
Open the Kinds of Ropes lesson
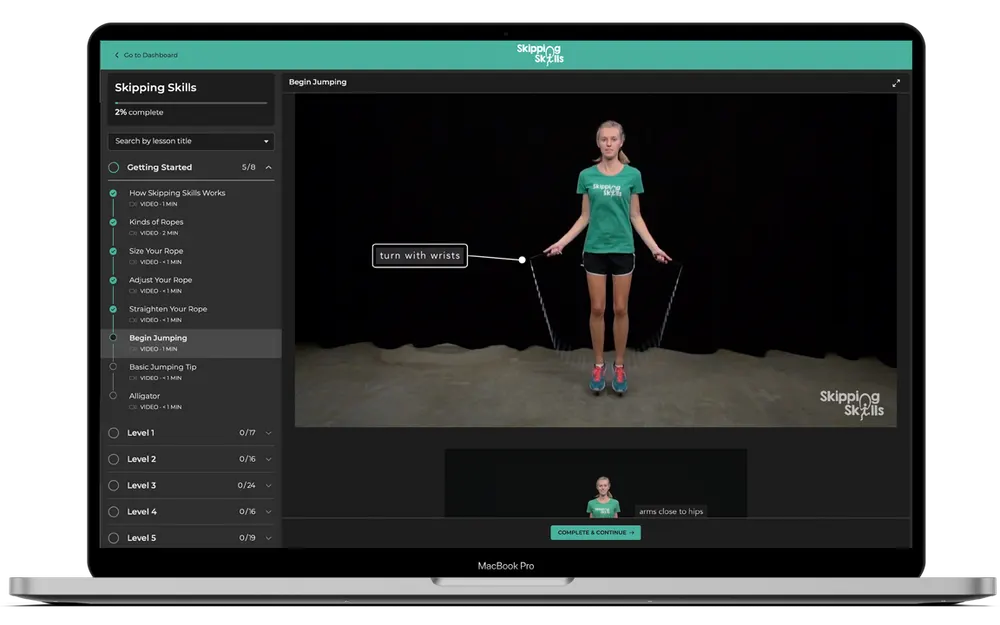pyautogui.click(x=156, y=222)
